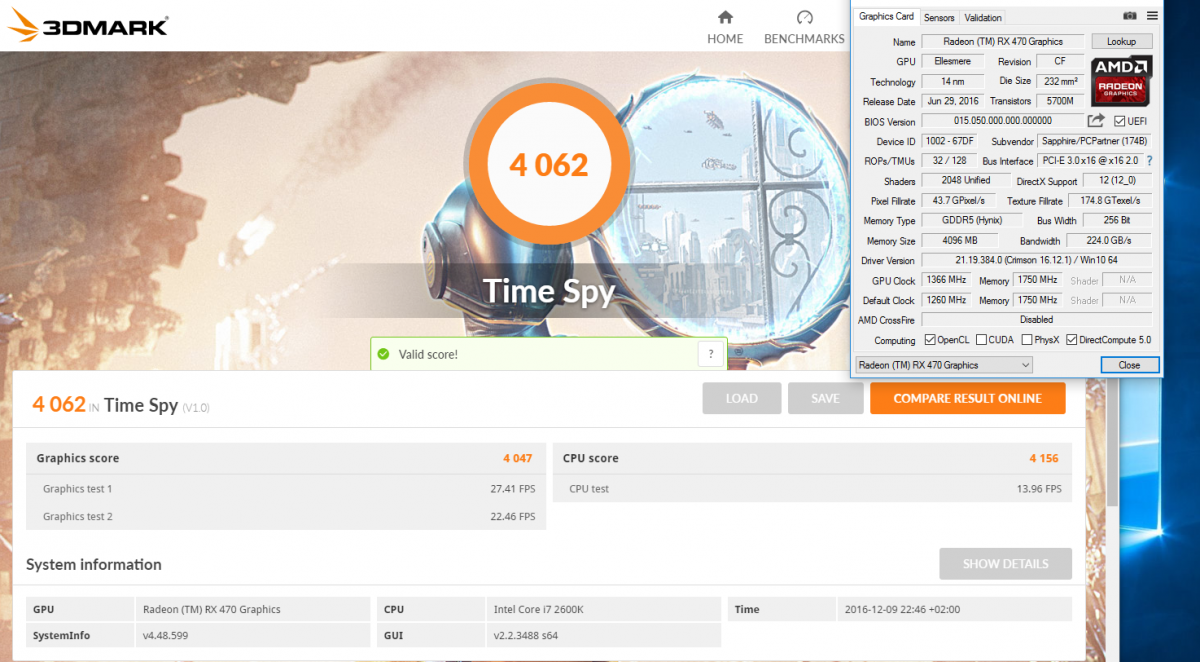Export BIOS with the share arrow icon
Image resolution: width=1200 pixels, height=662 pixels.
point(1096,120)
